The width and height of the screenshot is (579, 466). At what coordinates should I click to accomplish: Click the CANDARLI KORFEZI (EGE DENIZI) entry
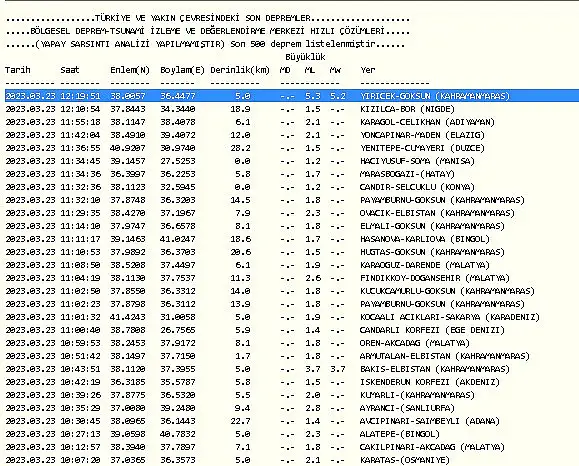pos(432,330)
